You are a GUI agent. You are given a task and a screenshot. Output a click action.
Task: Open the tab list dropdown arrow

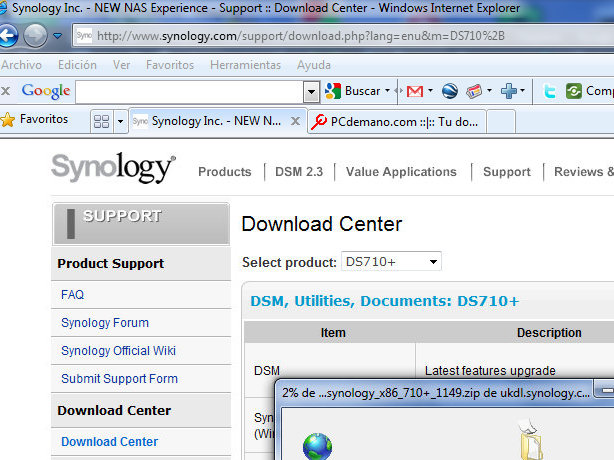tap(121, 122)
